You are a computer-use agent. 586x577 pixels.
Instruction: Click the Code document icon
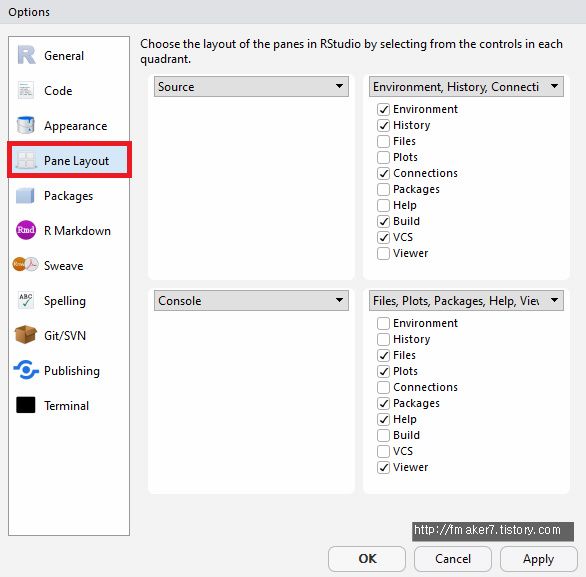pyautogui.click(x=26, y=90)
